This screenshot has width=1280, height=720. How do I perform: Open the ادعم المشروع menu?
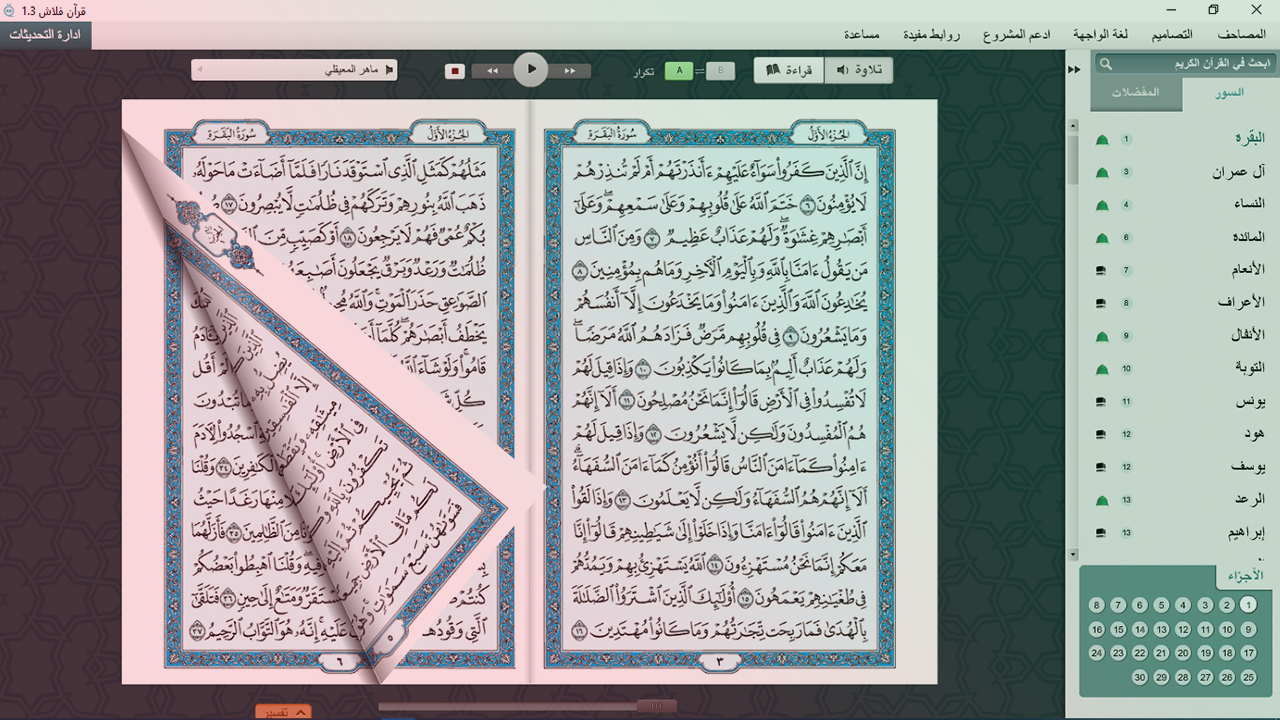point(1016,34)
